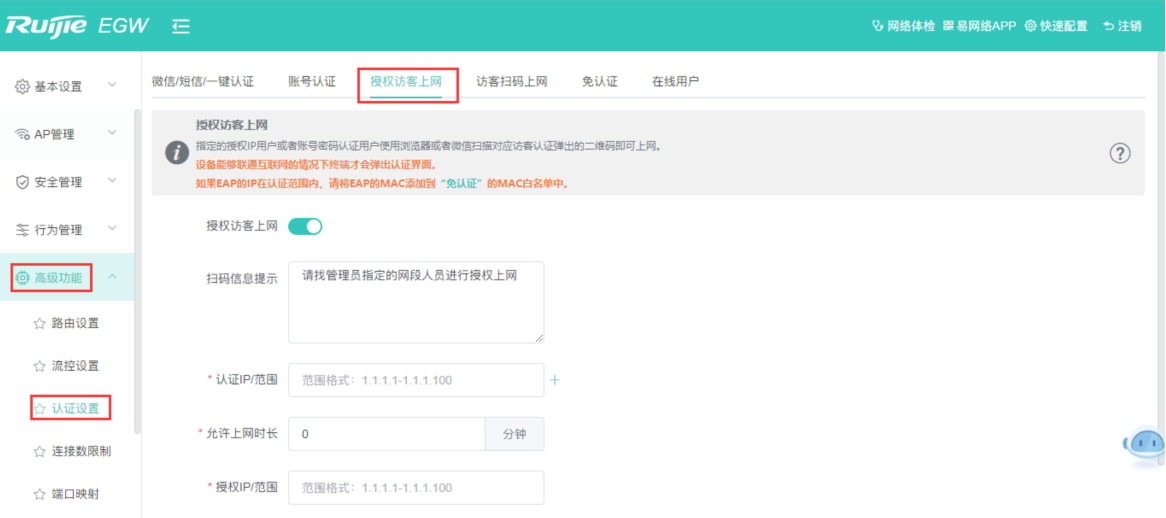Open the 网络体检 network check icon
1166x518 pixels.
pyautogui.click(x=878, y=26)
